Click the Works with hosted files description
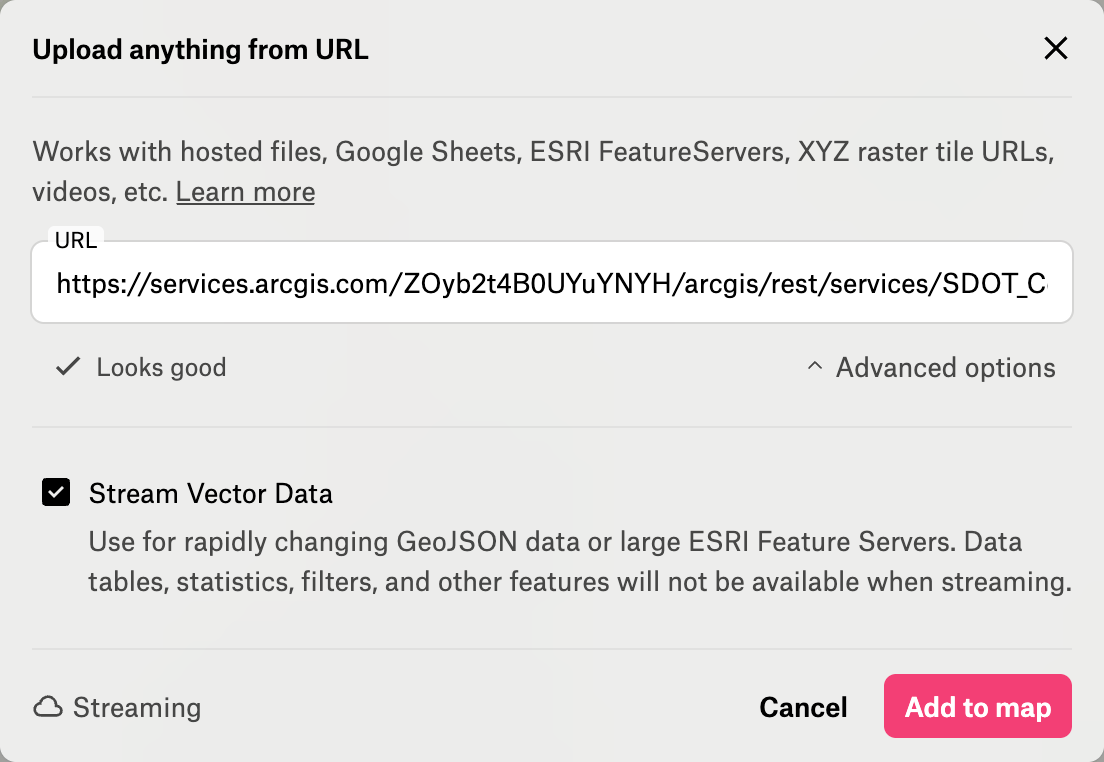Image resolution: width=1104 pixels, height=762 pixels. [x=544, y=171]
